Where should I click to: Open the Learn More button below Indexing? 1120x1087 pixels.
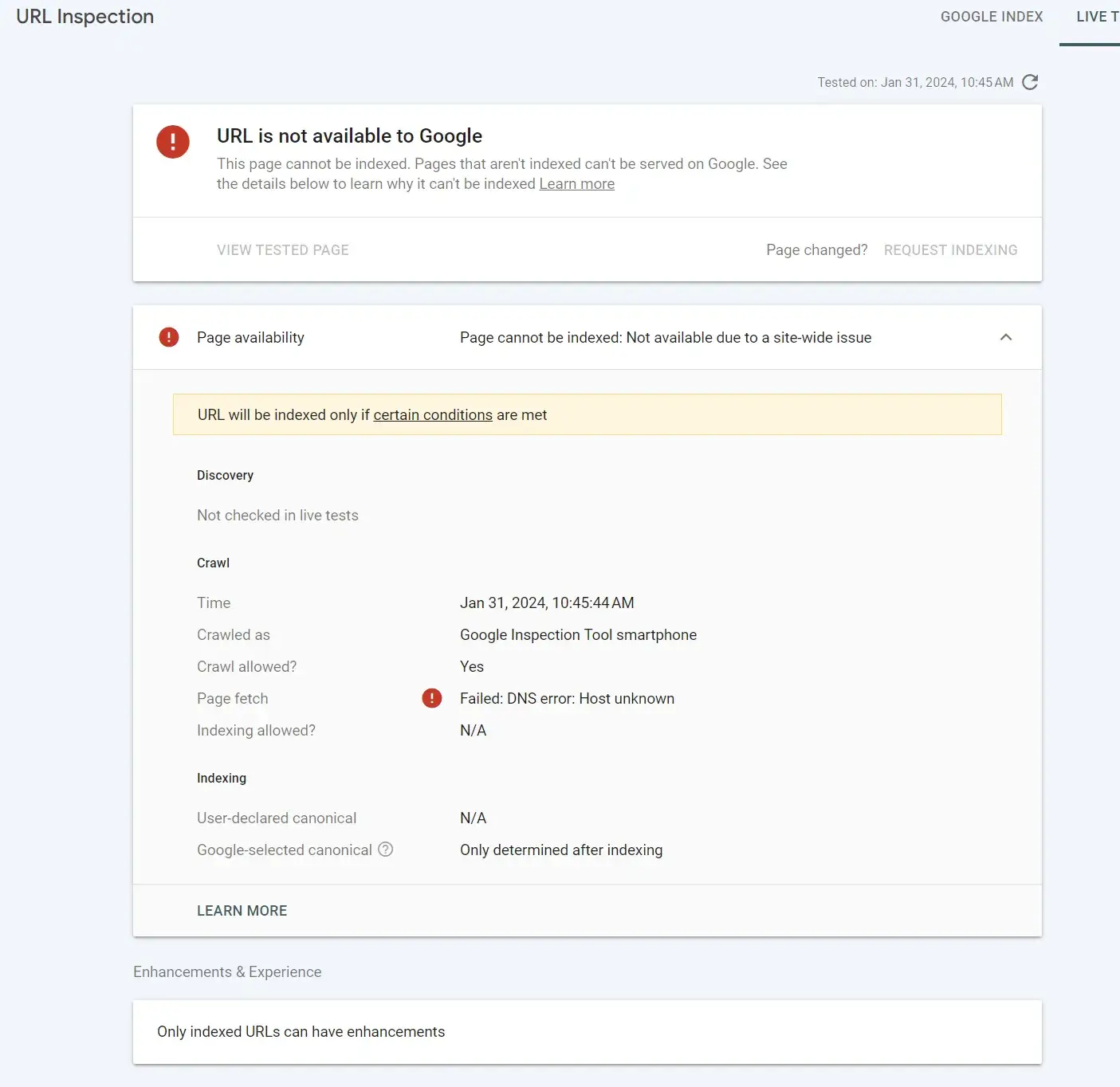pyautogui.click(x=242, y=911)
